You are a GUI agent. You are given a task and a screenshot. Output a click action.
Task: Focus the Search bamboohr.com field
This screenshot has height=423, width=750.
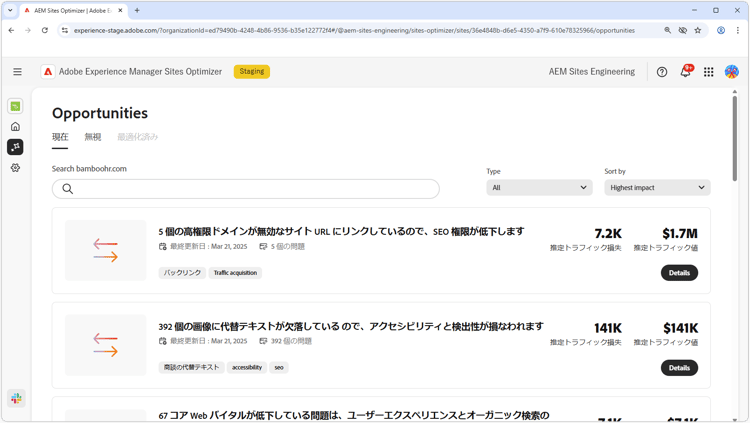click(245, 189)
